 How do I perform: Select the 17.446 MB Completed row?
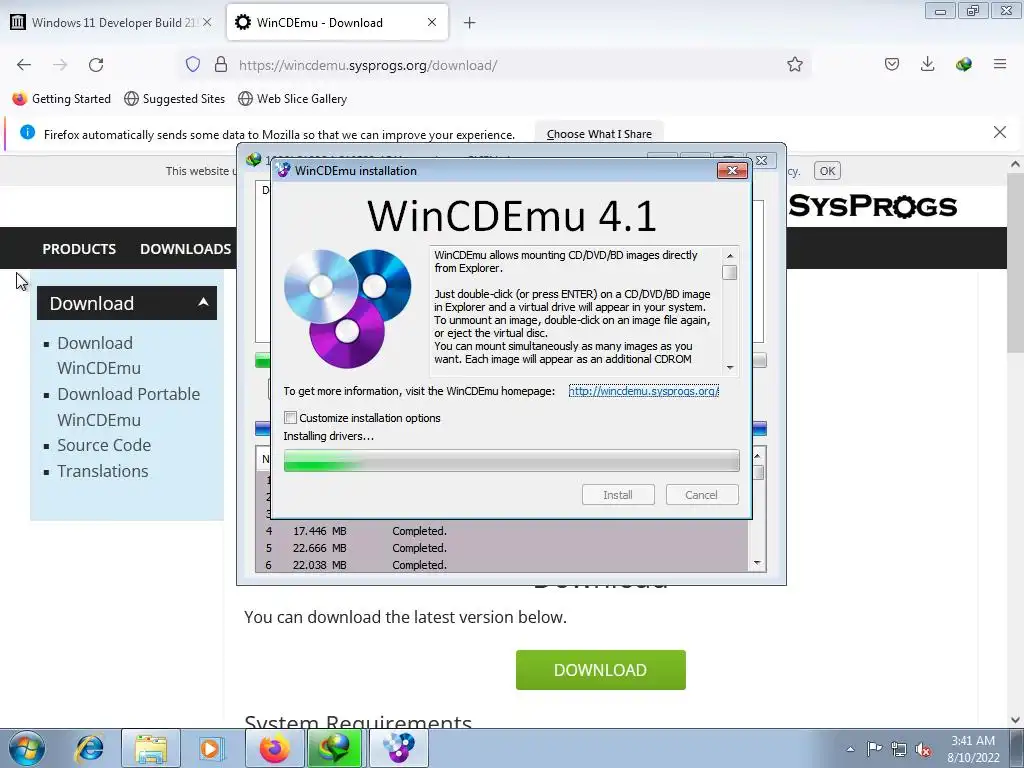[503, 531]
